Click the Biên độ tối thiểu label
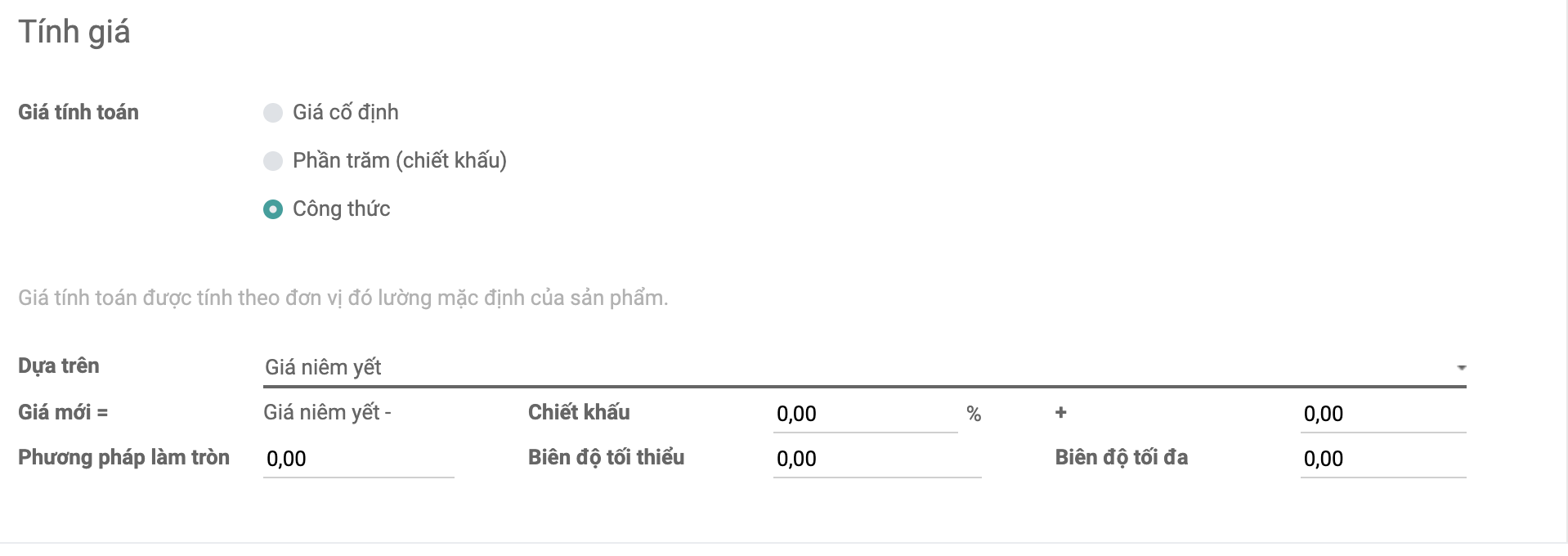The height and width of the screenshot is (556, 1568). coord(606,457)
